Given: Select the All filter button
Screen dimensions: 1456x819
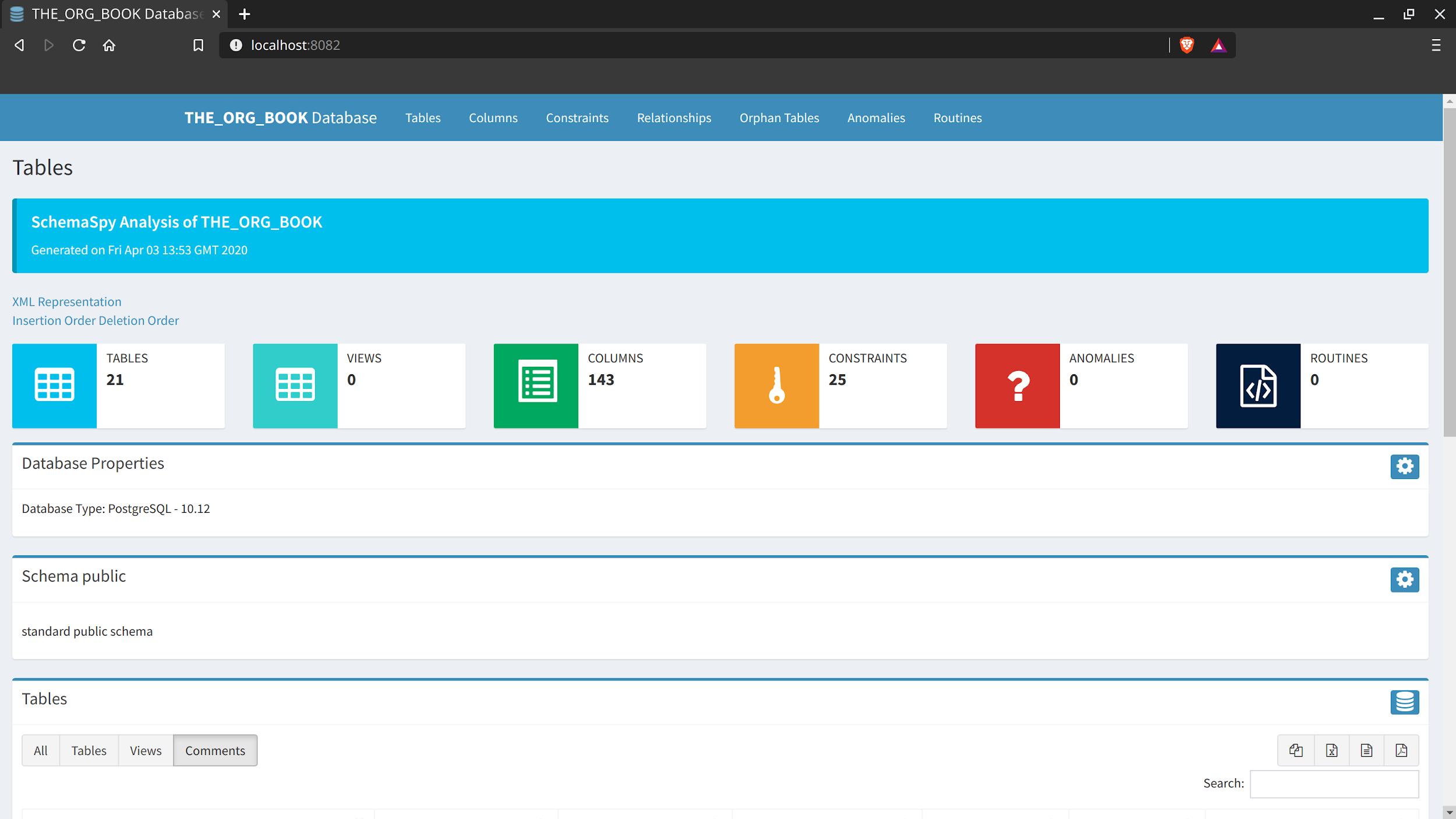Looking at the screenshot, I should (x=41, y=750).
